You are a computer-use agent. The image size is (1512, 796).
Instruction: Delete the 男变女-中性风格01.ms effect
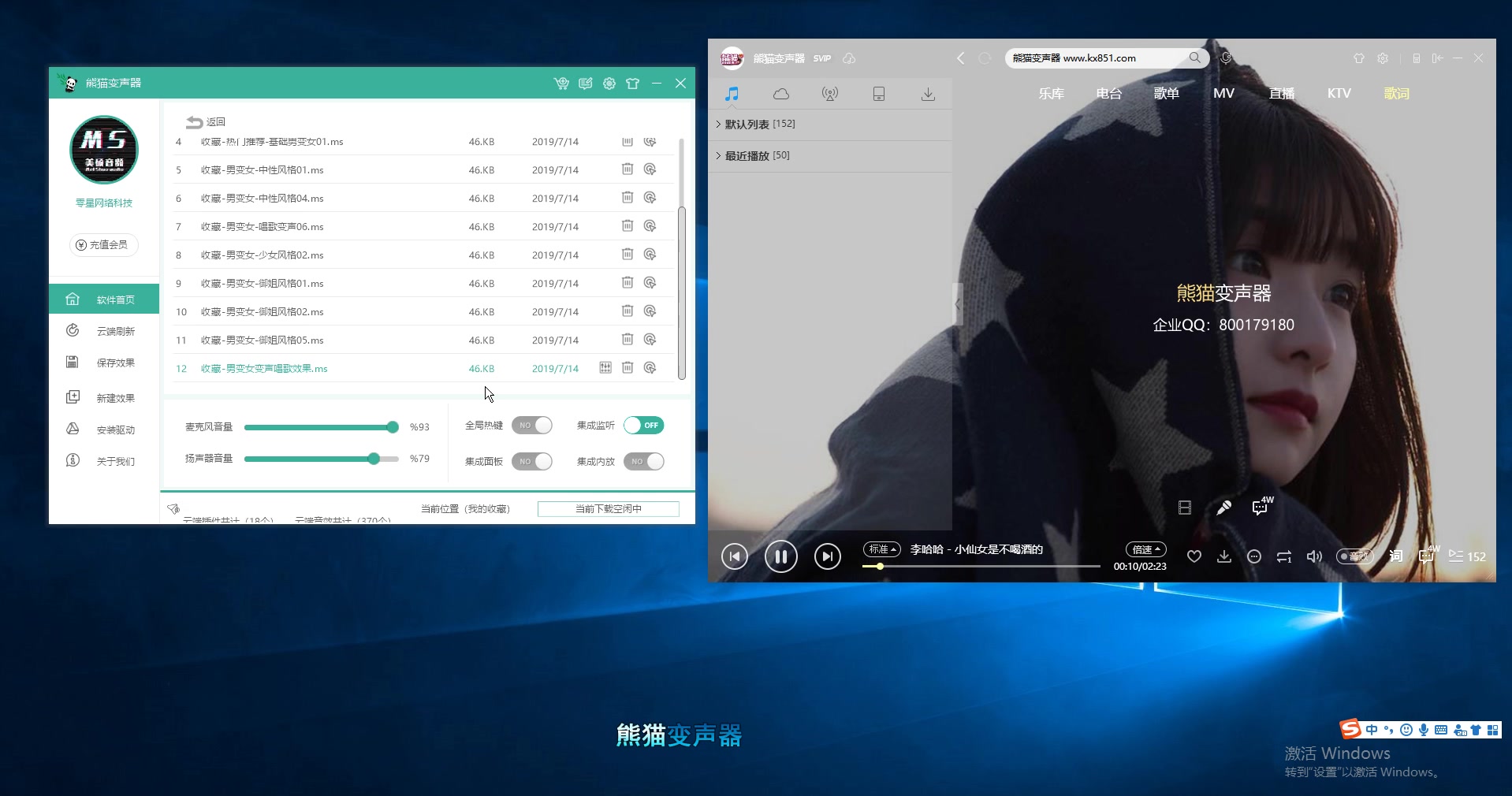(628, 169)
